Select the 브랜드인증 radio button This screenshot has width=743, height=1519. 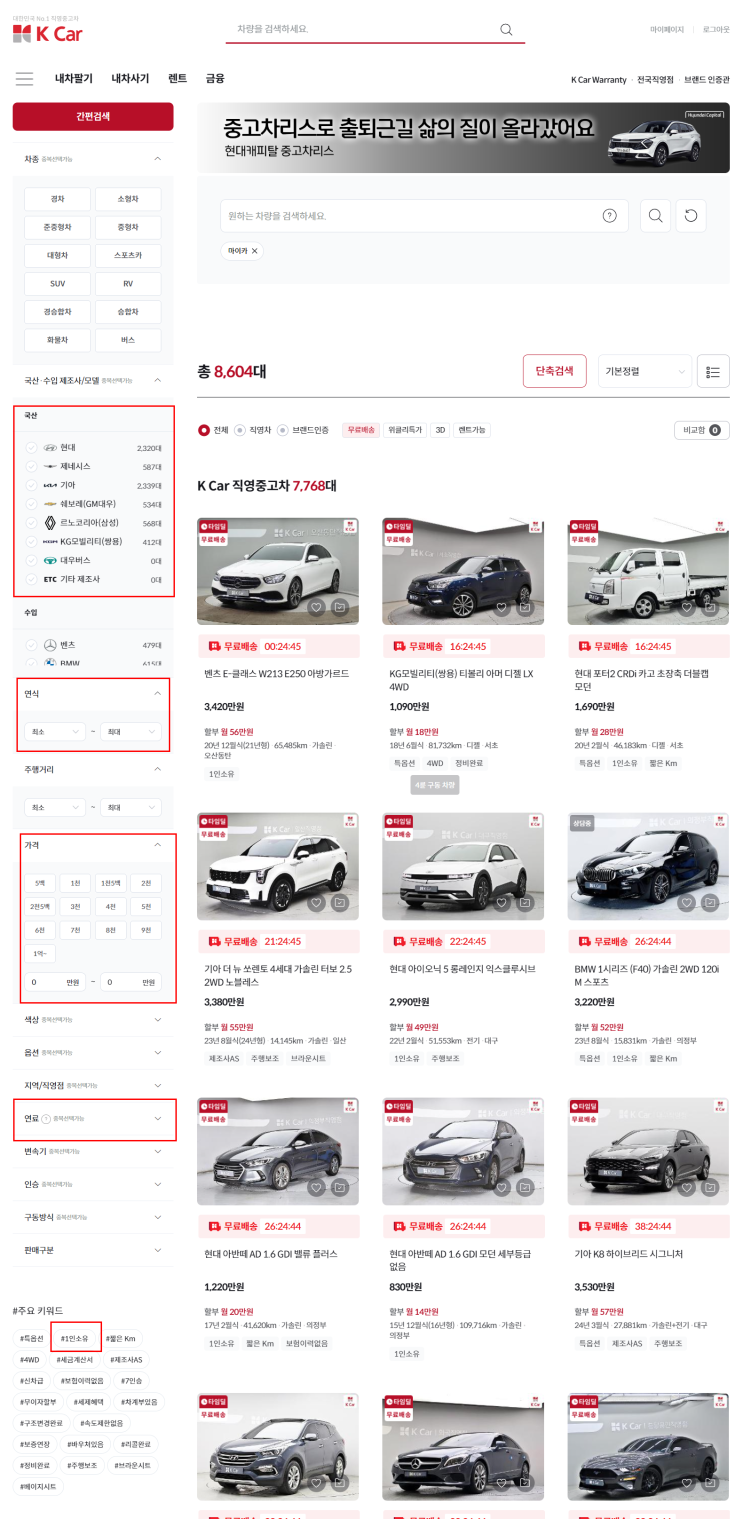click(283, 430)
